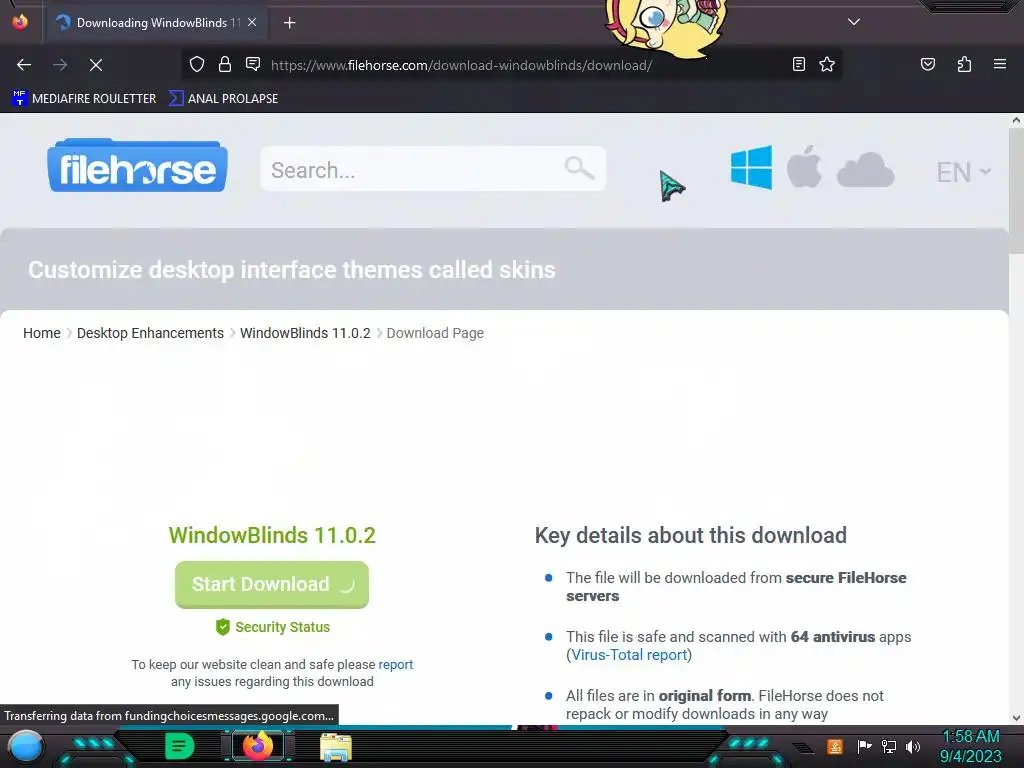Open Action Center flag tray icon

coord(864,746)
